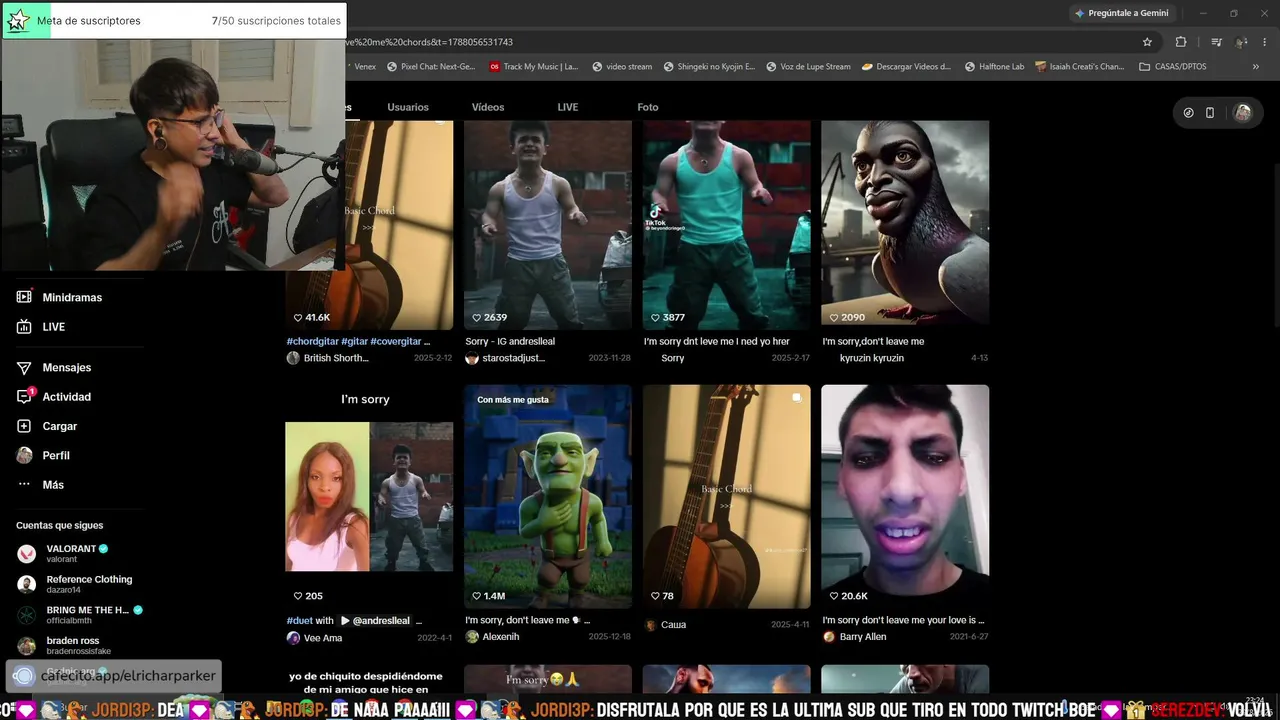1280x720 pixels.
Task: Click the Meta de suscriptores star icon
Action: (17, 21)
